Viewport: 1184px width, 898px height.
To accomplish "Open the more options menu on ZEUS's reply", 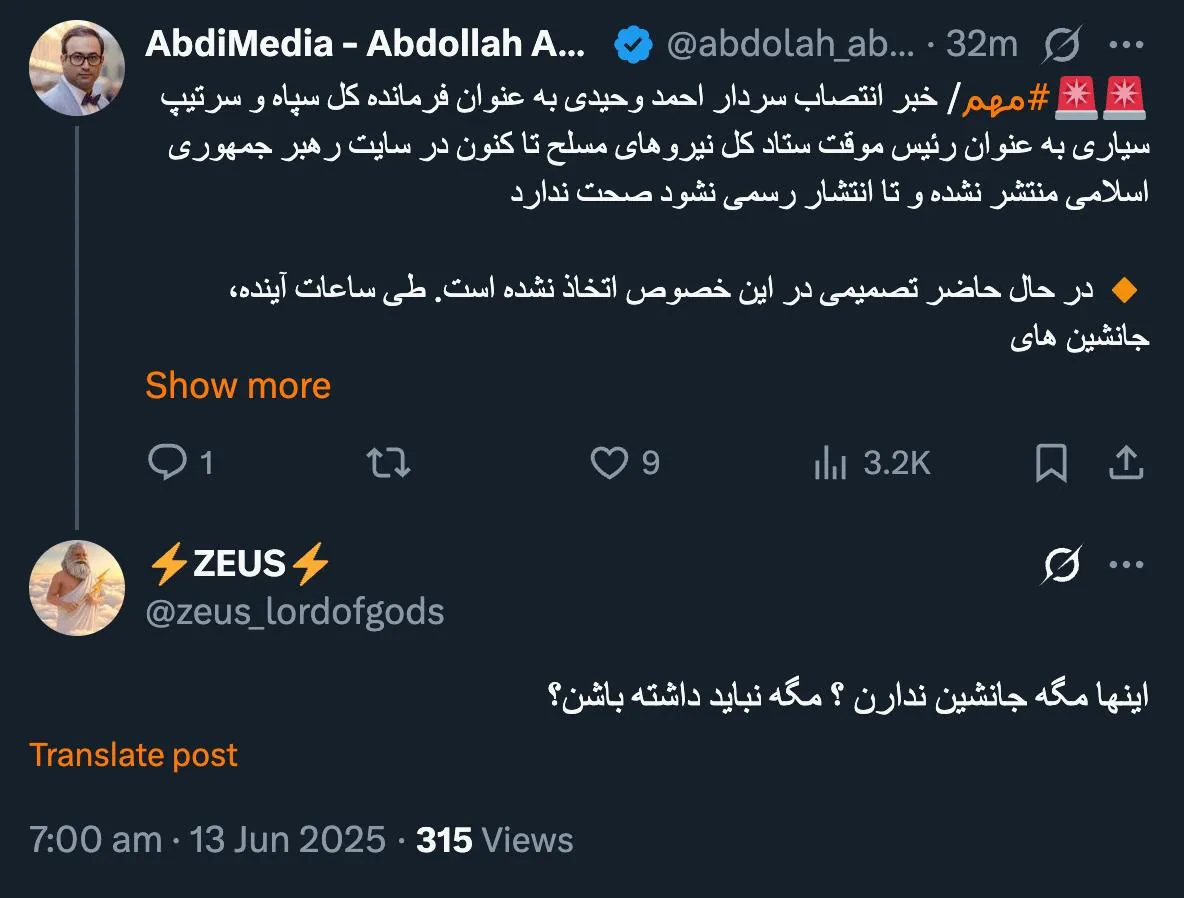I will pos(1127,563).
